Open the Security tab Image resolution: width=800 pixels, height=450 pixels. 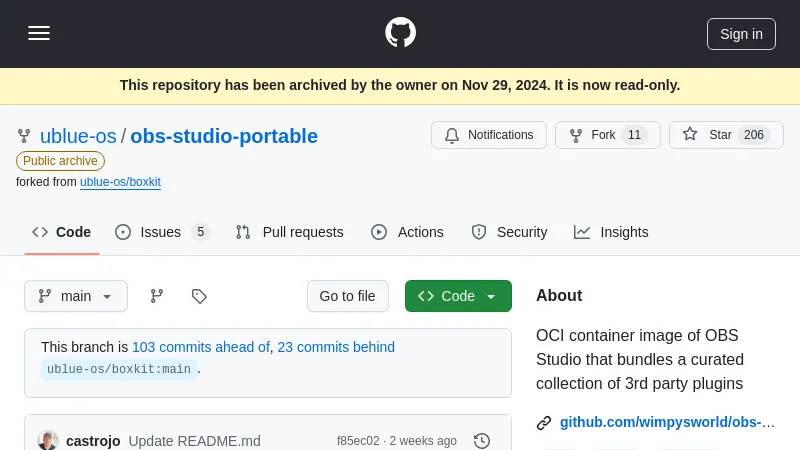coord(509,232)
